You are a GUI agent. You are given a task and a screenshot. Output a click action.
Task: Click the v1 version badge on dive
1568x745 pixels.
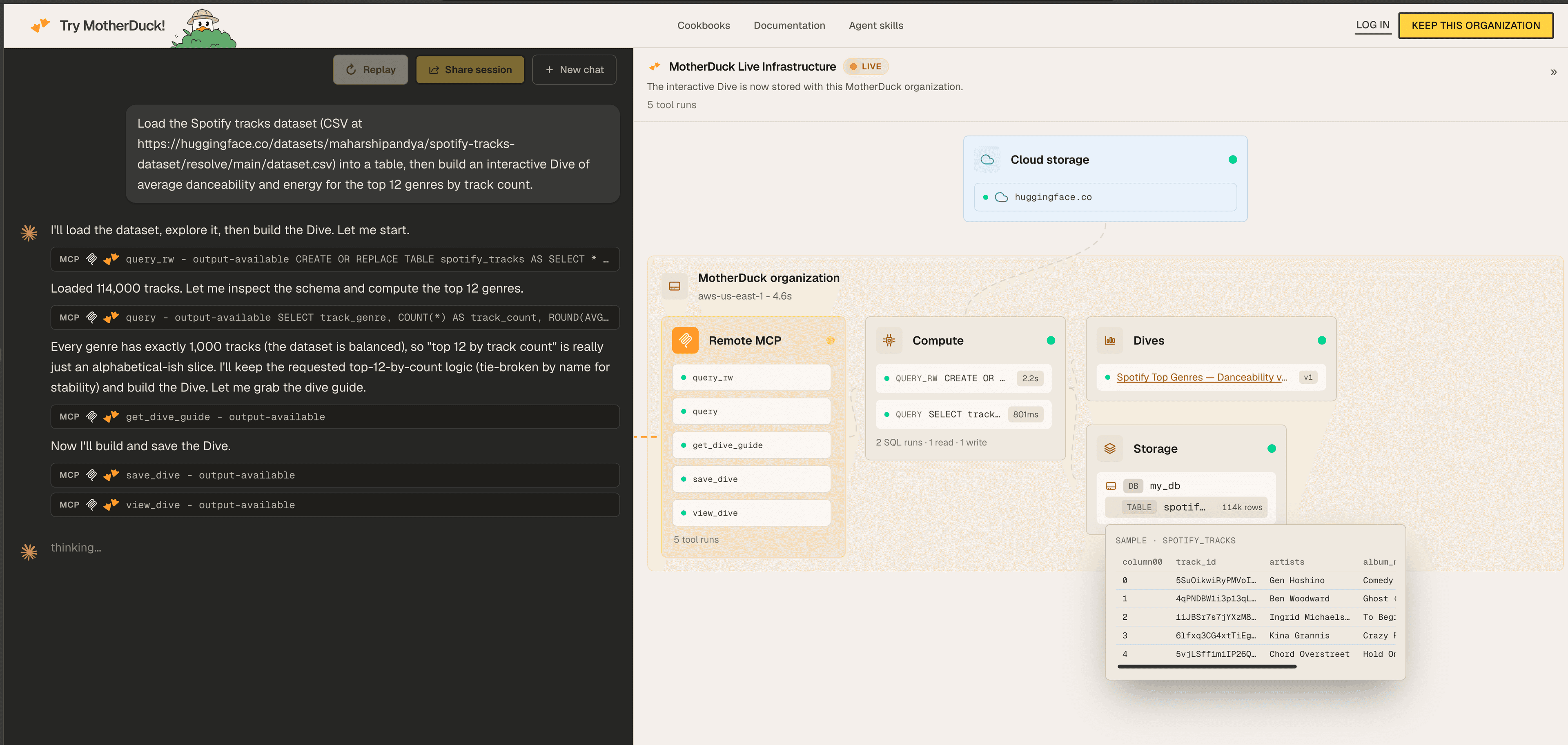pyautogui.click(x=1308, y=377)
